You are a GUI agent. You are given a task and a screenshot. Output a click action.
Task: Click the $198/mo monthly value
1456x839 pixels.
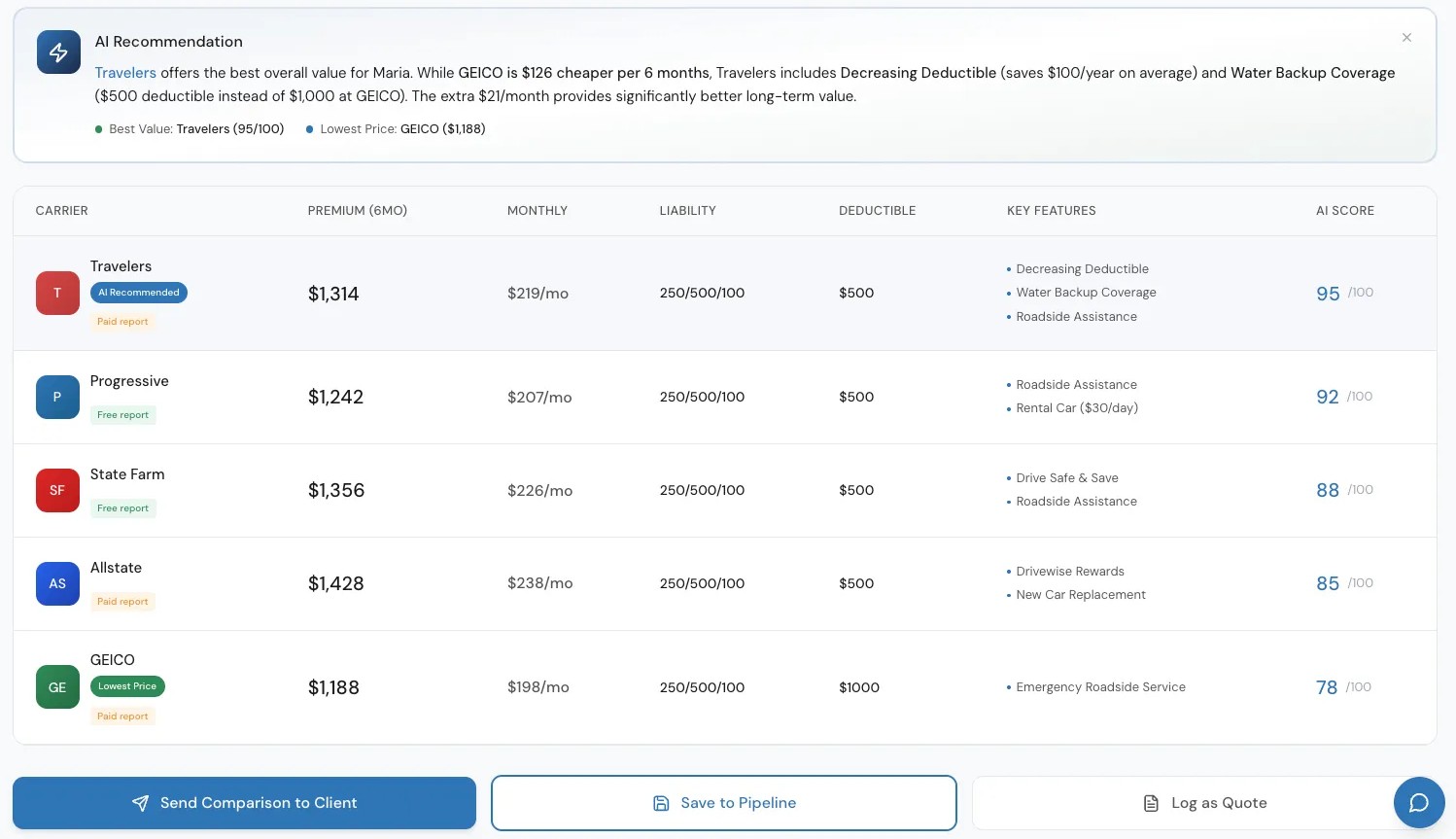click(x=538, y=687)
